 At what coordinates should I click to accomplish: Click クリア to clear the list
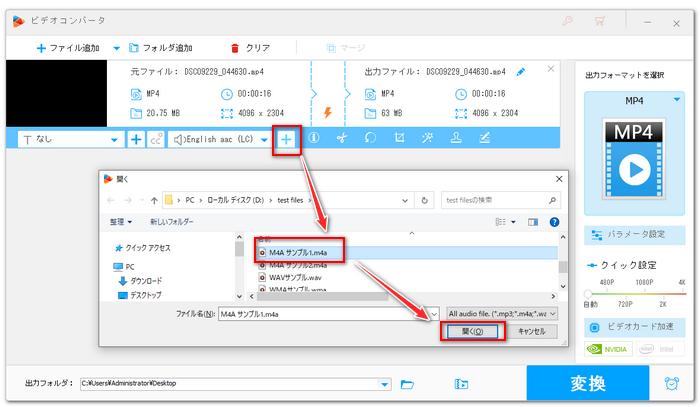(250, 48)
